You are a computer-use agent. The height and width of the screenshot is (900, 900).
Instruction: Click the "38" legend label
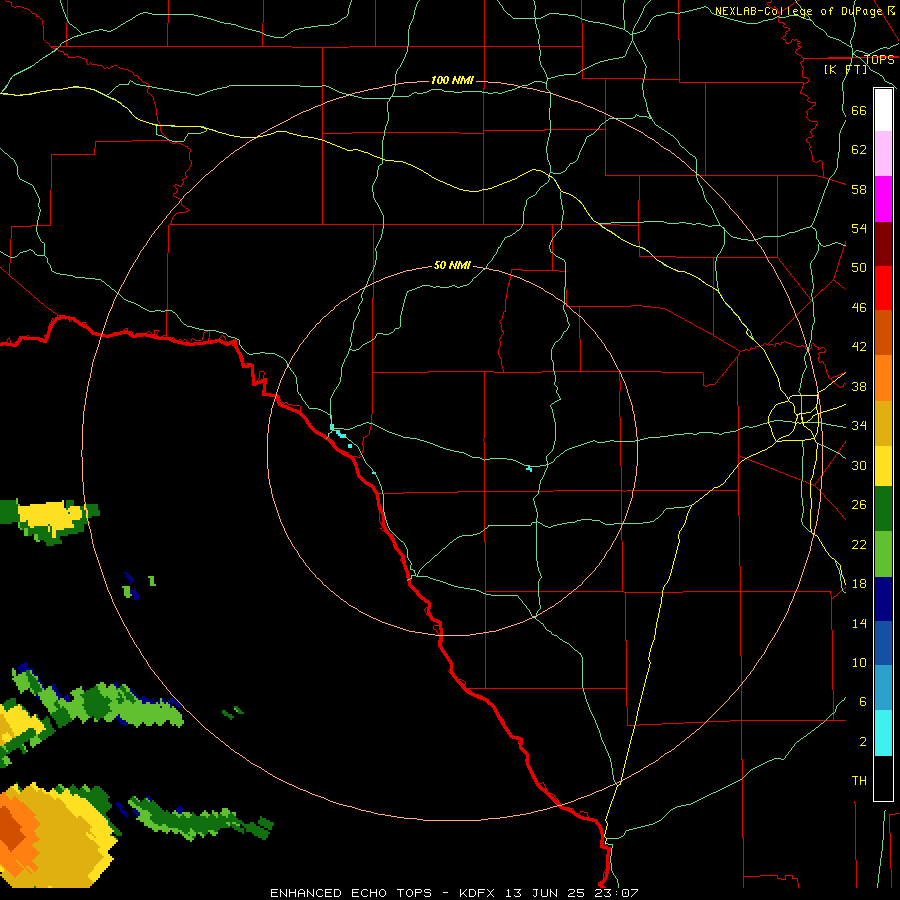pyautogui.click(x=859, y=386)
